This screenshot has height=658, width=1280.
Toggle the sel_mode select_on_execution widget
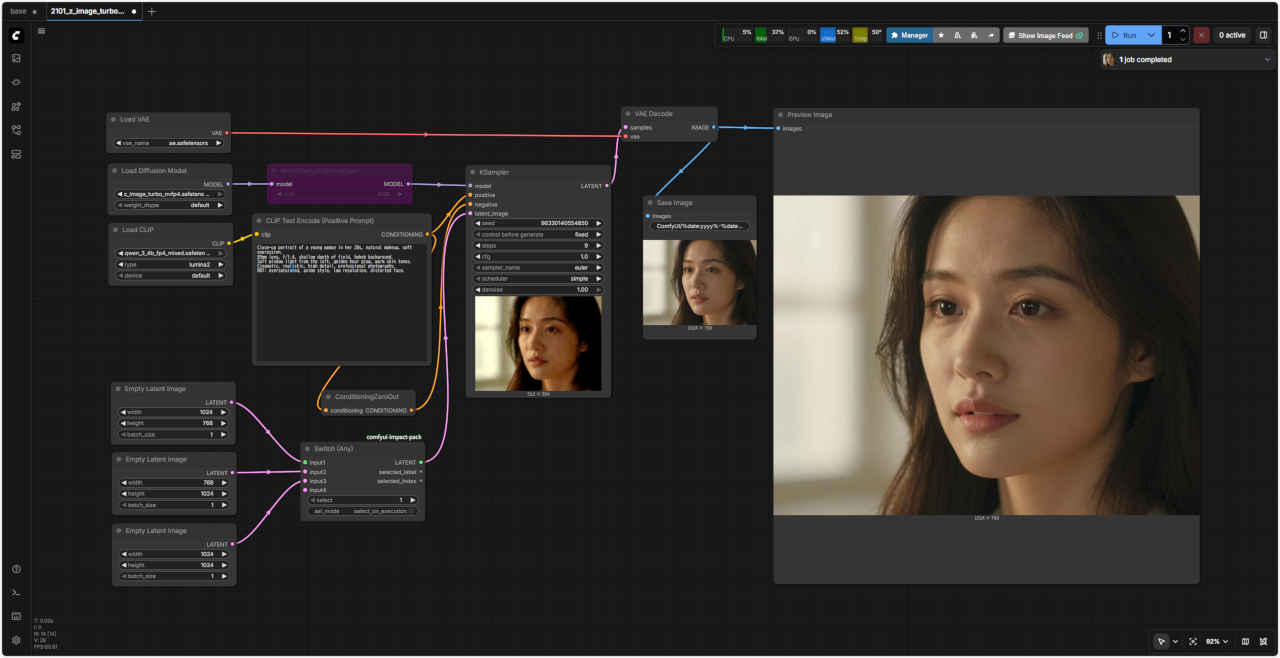[363, 511]
